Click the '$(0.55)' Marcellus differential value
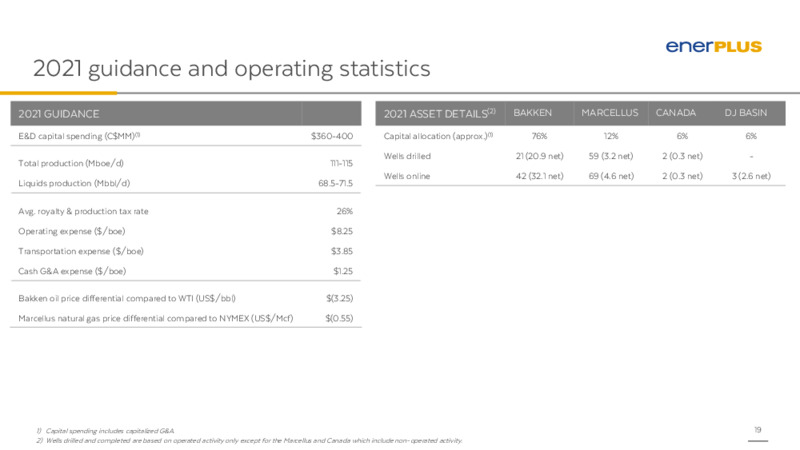Image resolution: width=800 pixels, height=450 pixels. pyautogui.click(x=339, y=318)
